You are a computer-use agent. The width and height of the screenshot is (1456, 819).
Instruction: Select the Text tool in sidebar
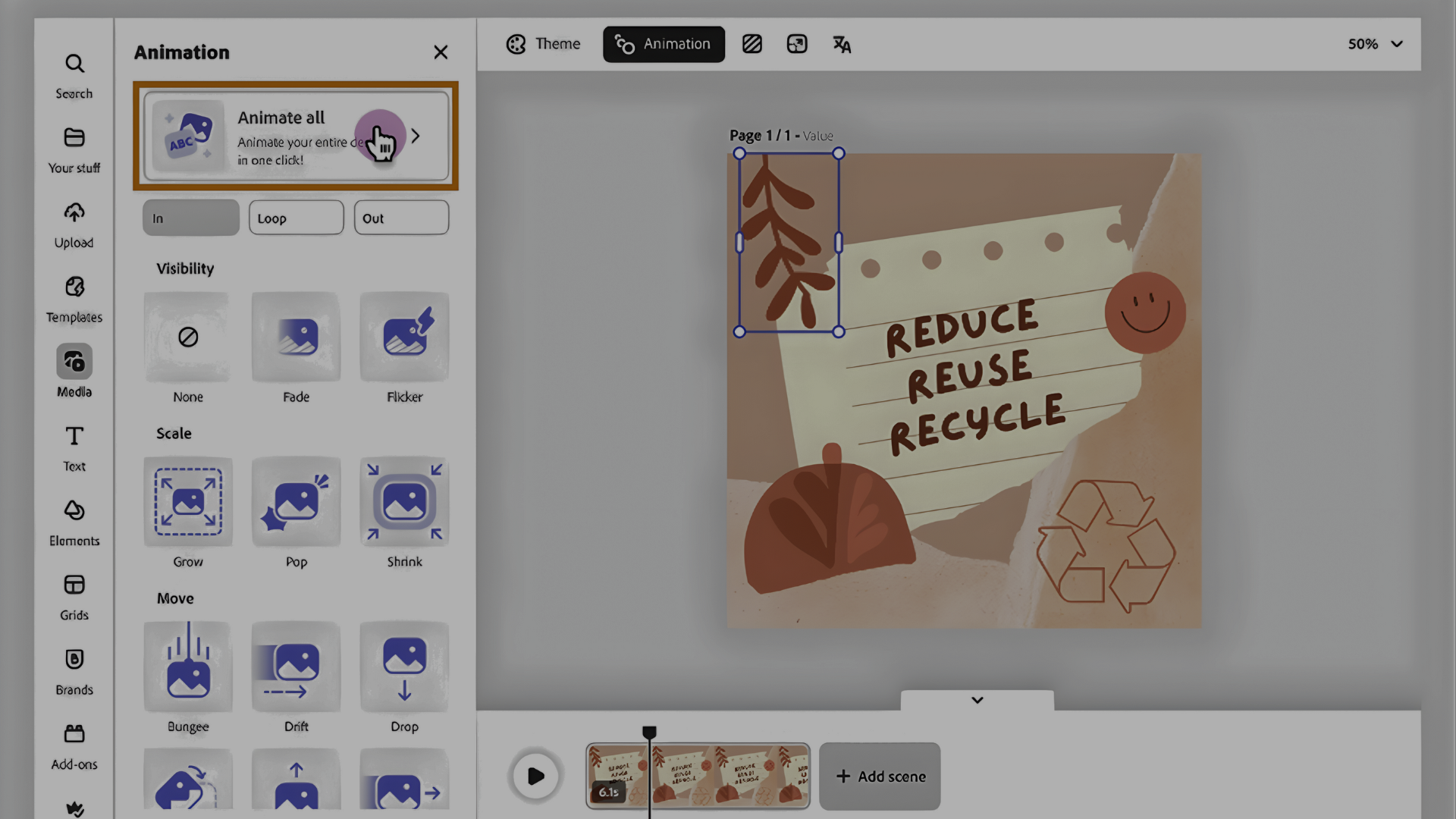74,448
